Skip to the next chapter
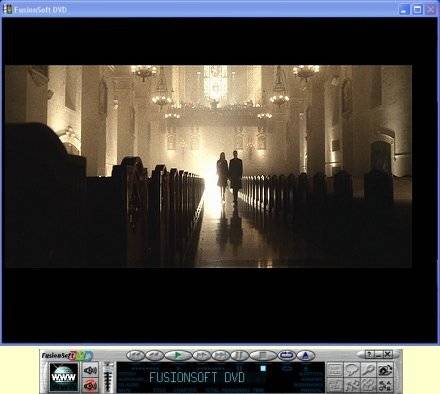440x394 pixels. pyautogui.click(x=221, y=355)
